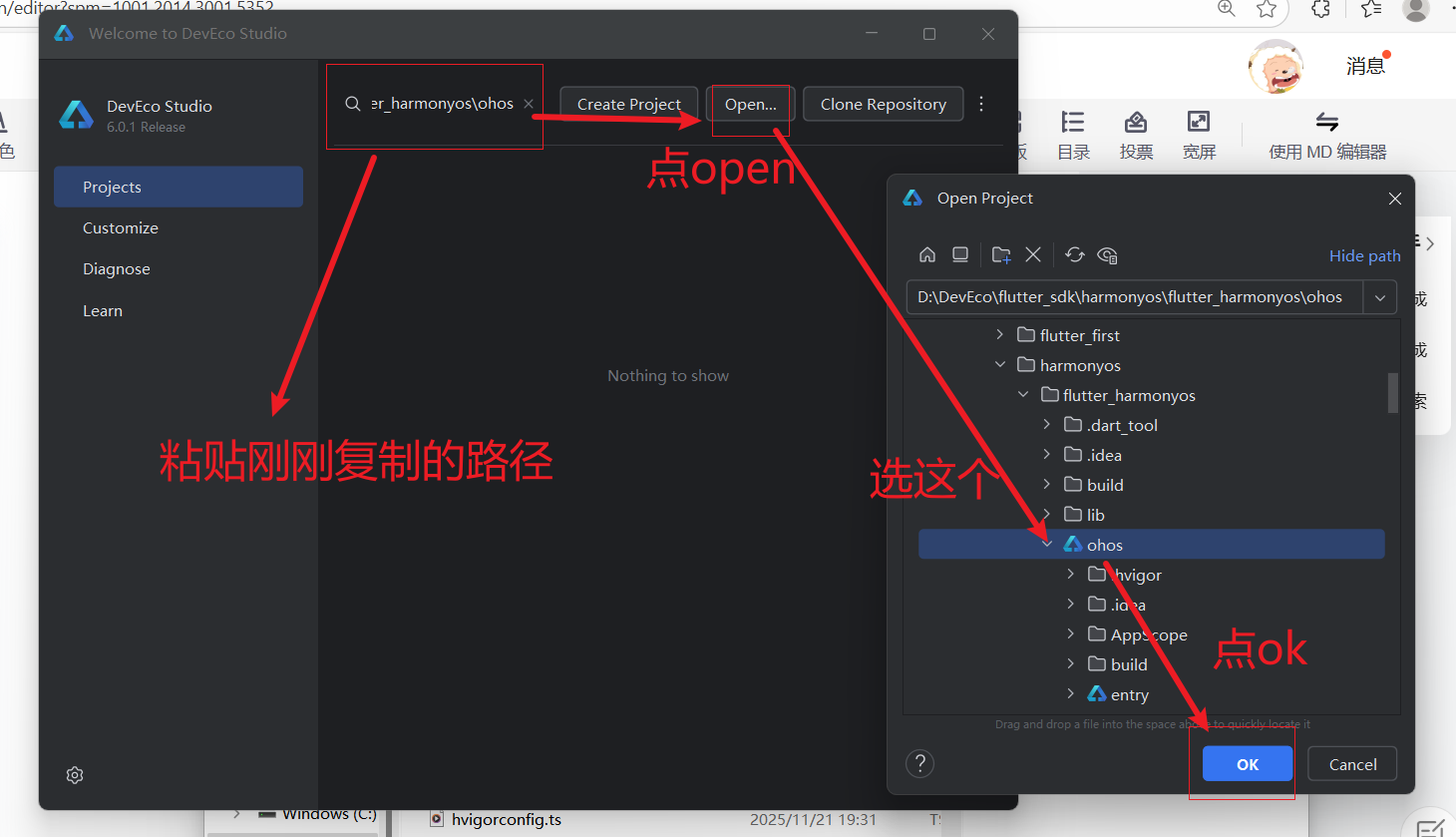Collapse the harmonyos folder
This screenshot has height=837, width=1456.
(x=1000, y=365)
